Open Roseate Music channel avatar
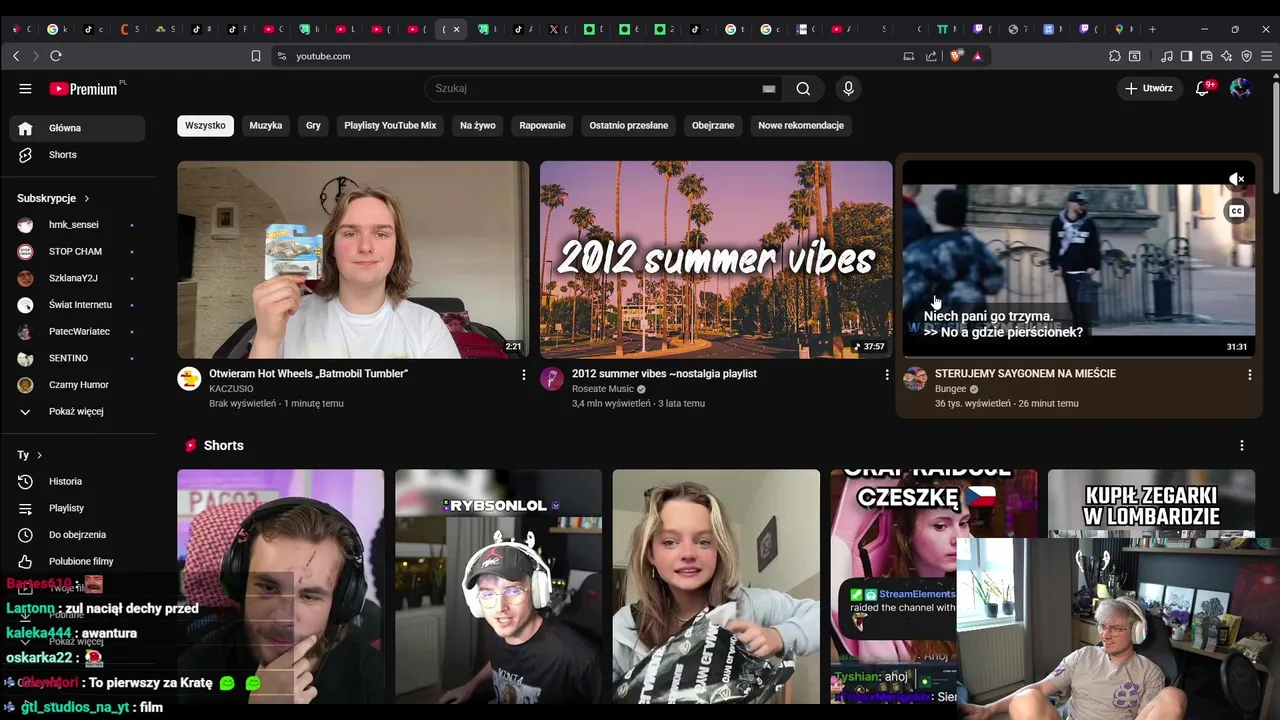 [x=552, y=379]
